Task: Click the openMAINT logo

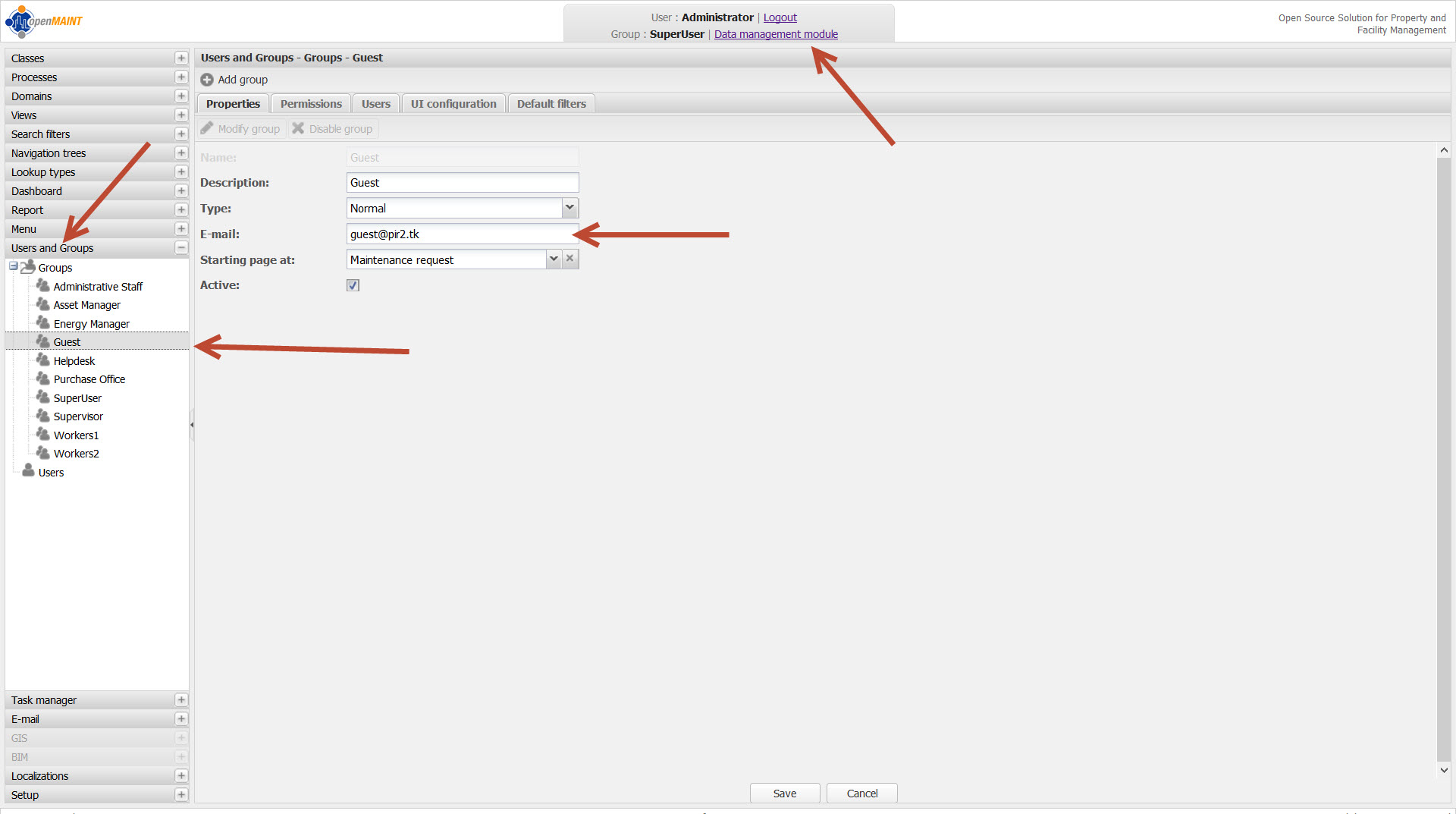Action: pyautogui.click(x=44, y=21)
